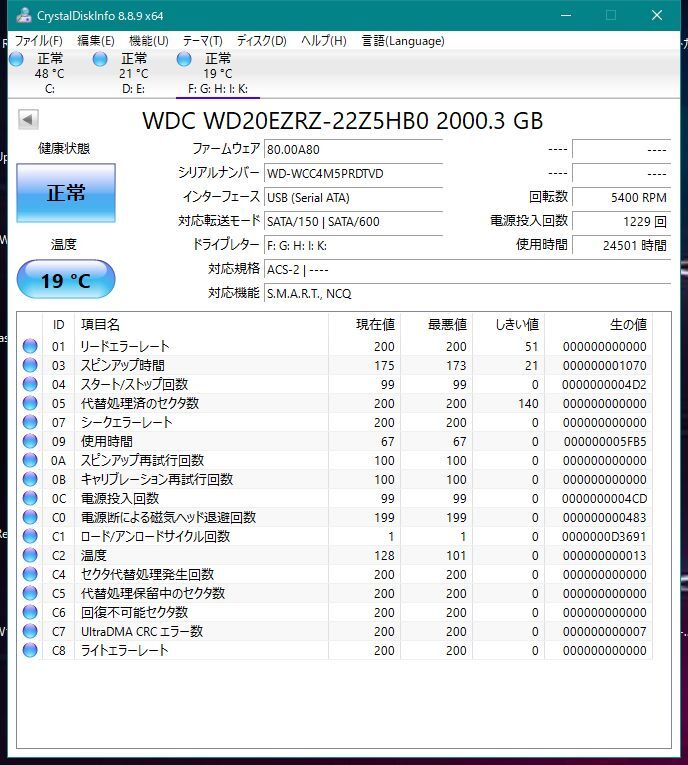Click status orb for 09 使用時間 row
Viewport: 688px width, 765px height.
click(x=30, y=441)
